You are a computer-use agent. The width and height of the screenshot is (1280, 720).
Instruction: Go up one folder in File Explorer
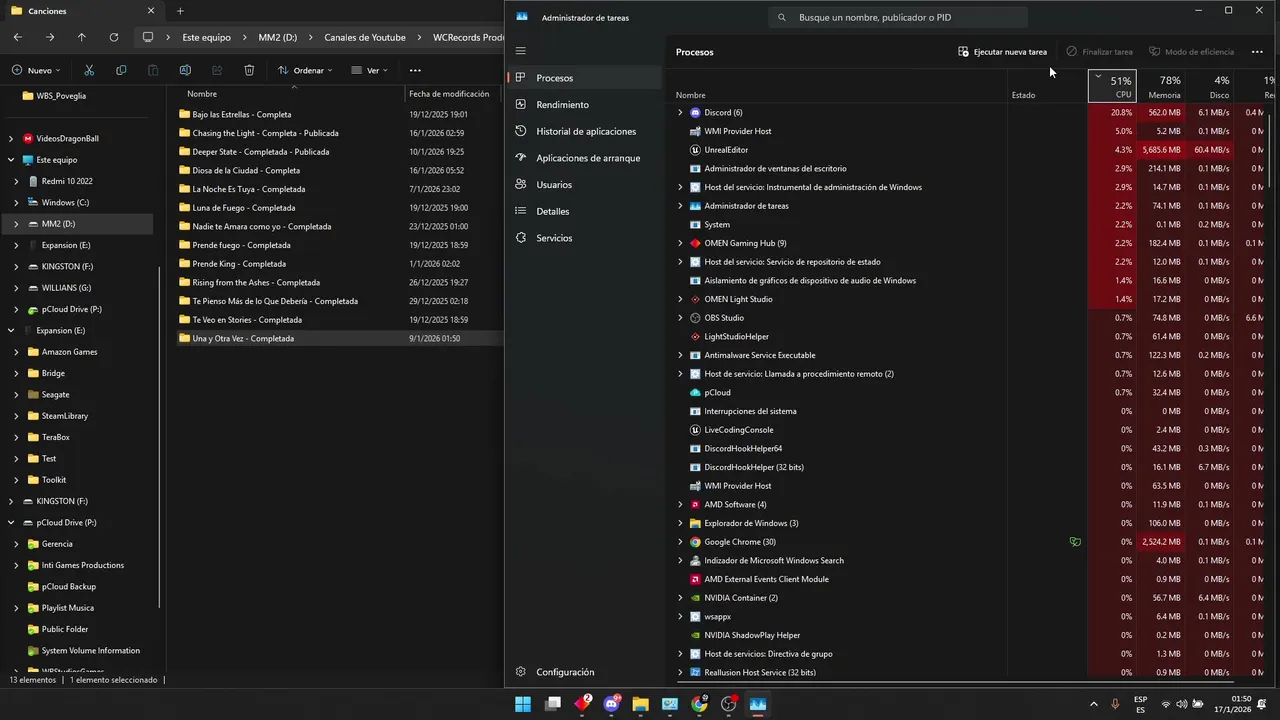coord(82,37)
